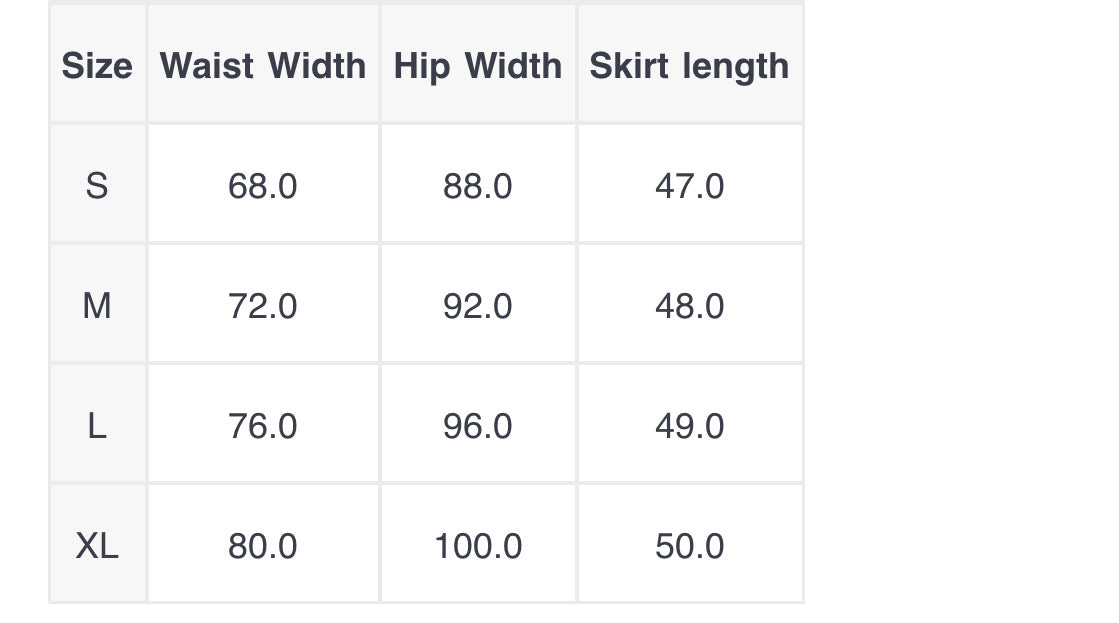Click skirt length value 50.0
This screenshot has height=623, width=1119.
coord(689,546)
